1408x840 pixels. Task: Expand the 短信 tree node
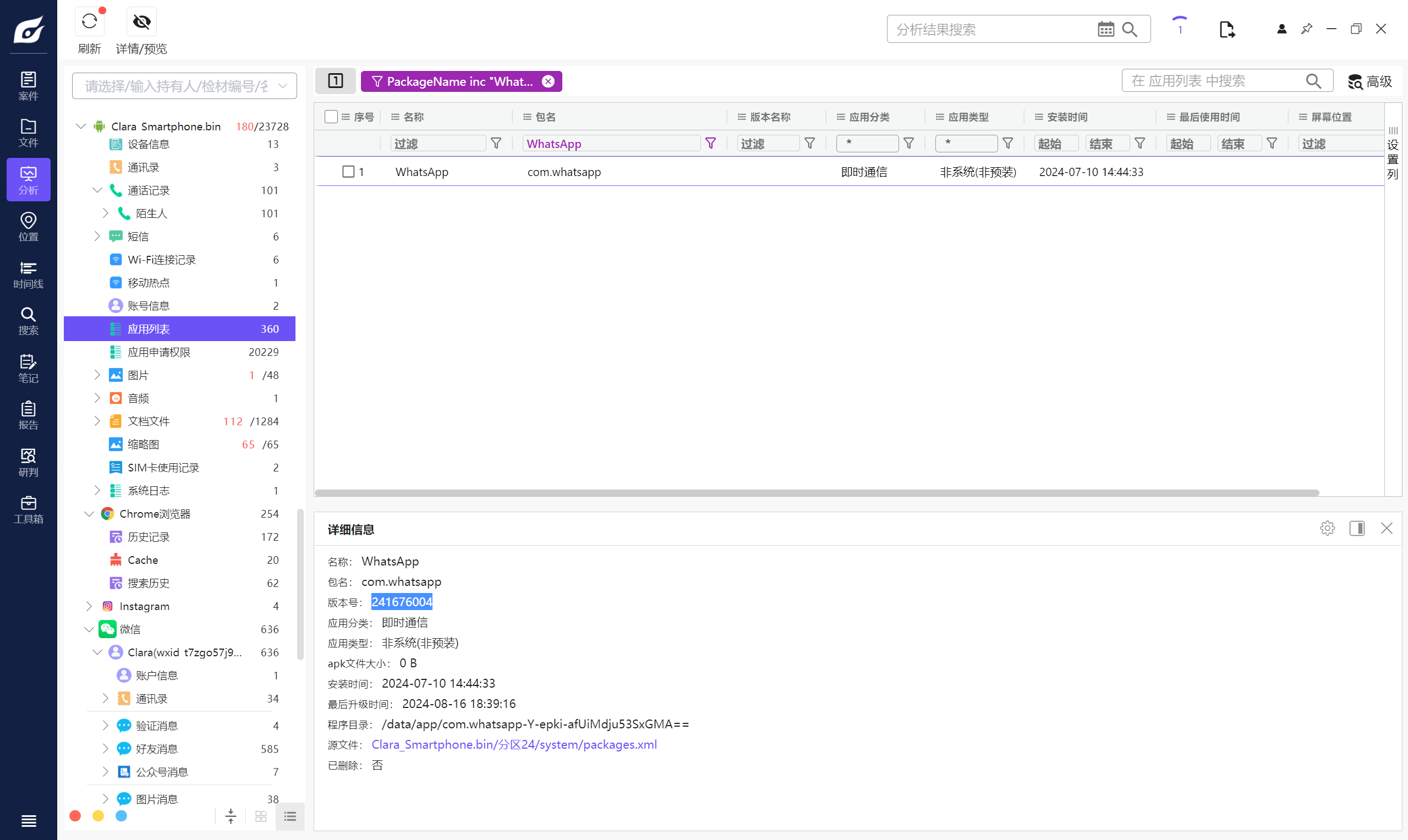[97, 236]
